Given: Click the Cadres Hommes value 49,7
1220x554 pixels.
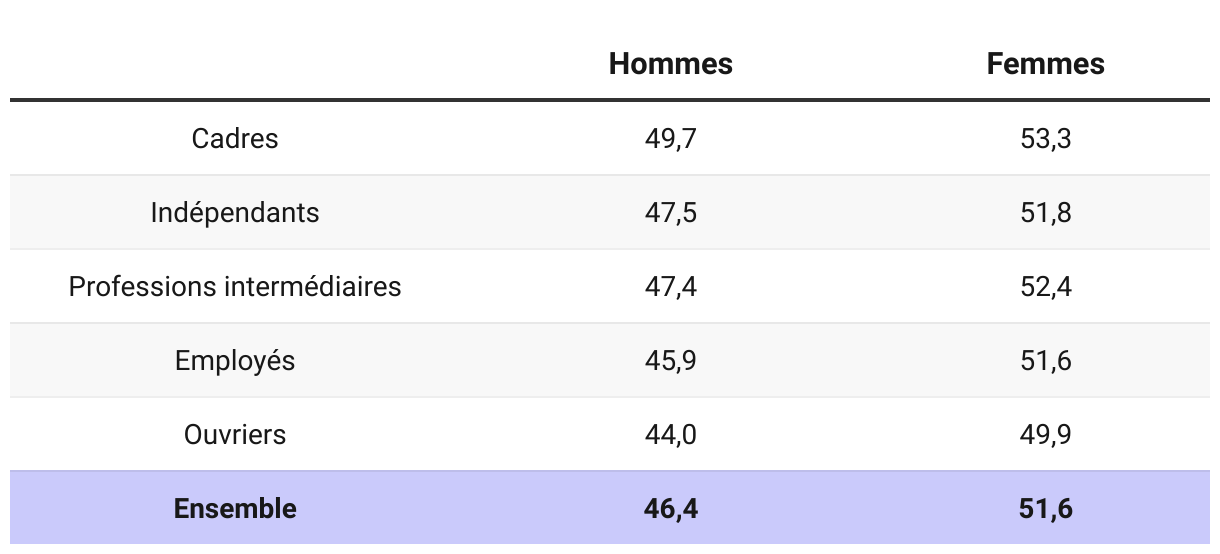Looking at the screenshot, I should point(670,138).
